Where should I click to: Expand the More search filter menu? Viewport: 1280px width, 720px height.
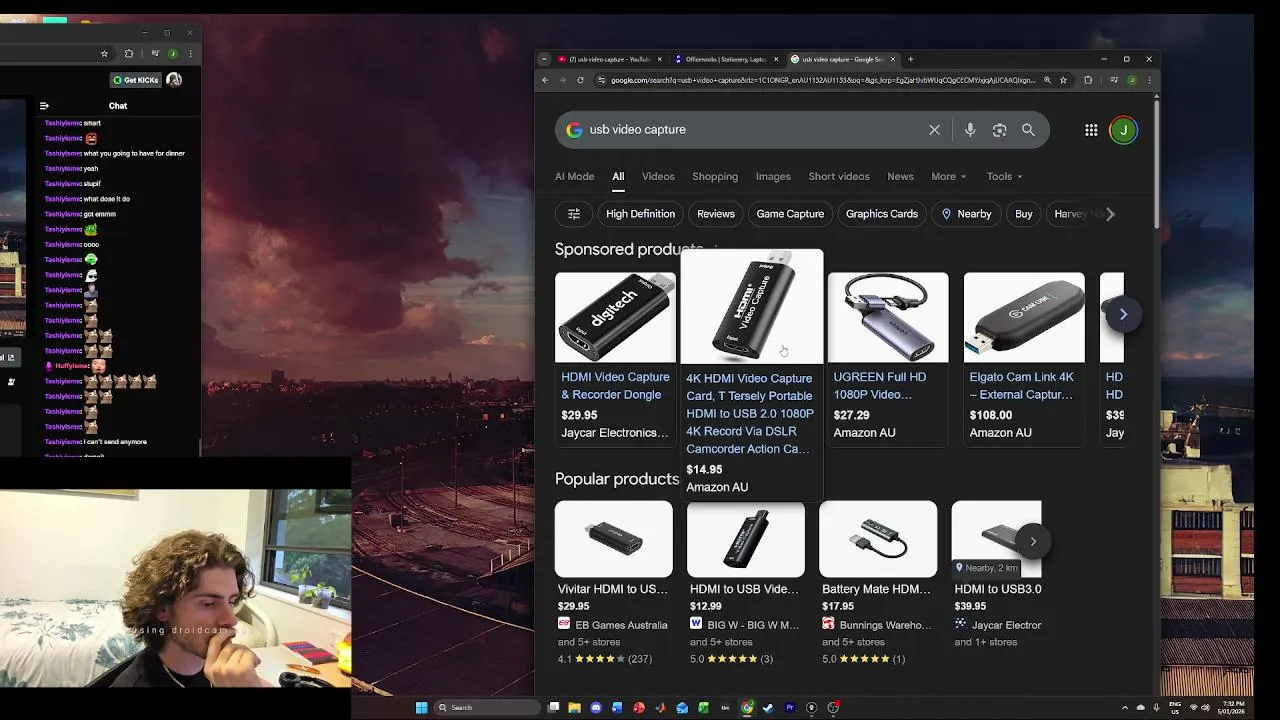tap(949, 177)
